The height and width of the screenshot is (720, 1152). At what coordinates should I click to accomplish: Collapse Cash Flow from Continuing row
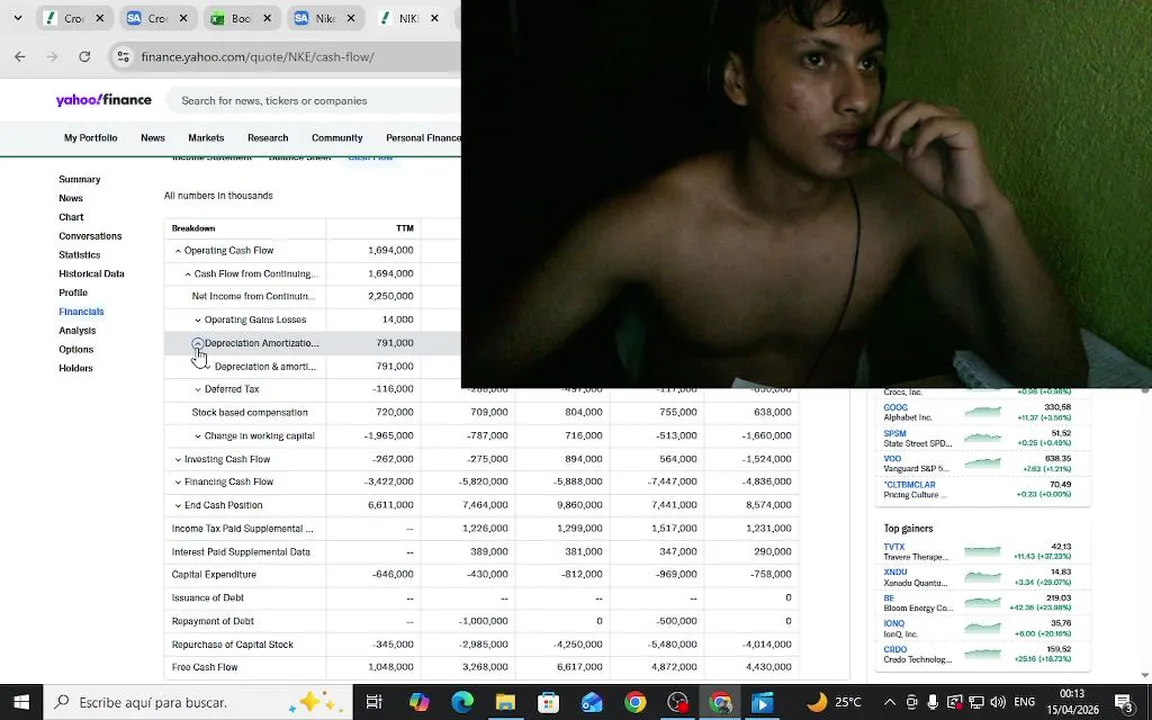pyautogui.click(x=188, y=274)
